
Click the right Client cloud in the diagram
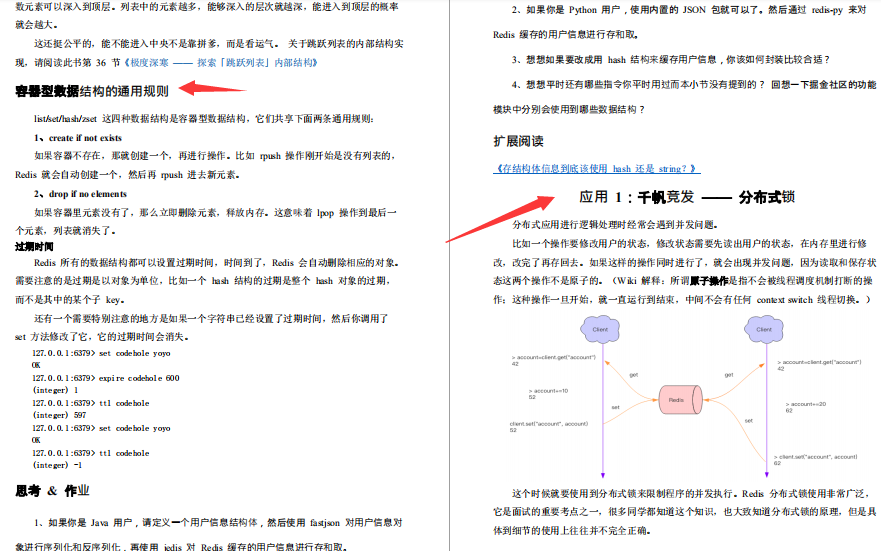[764, 329]
